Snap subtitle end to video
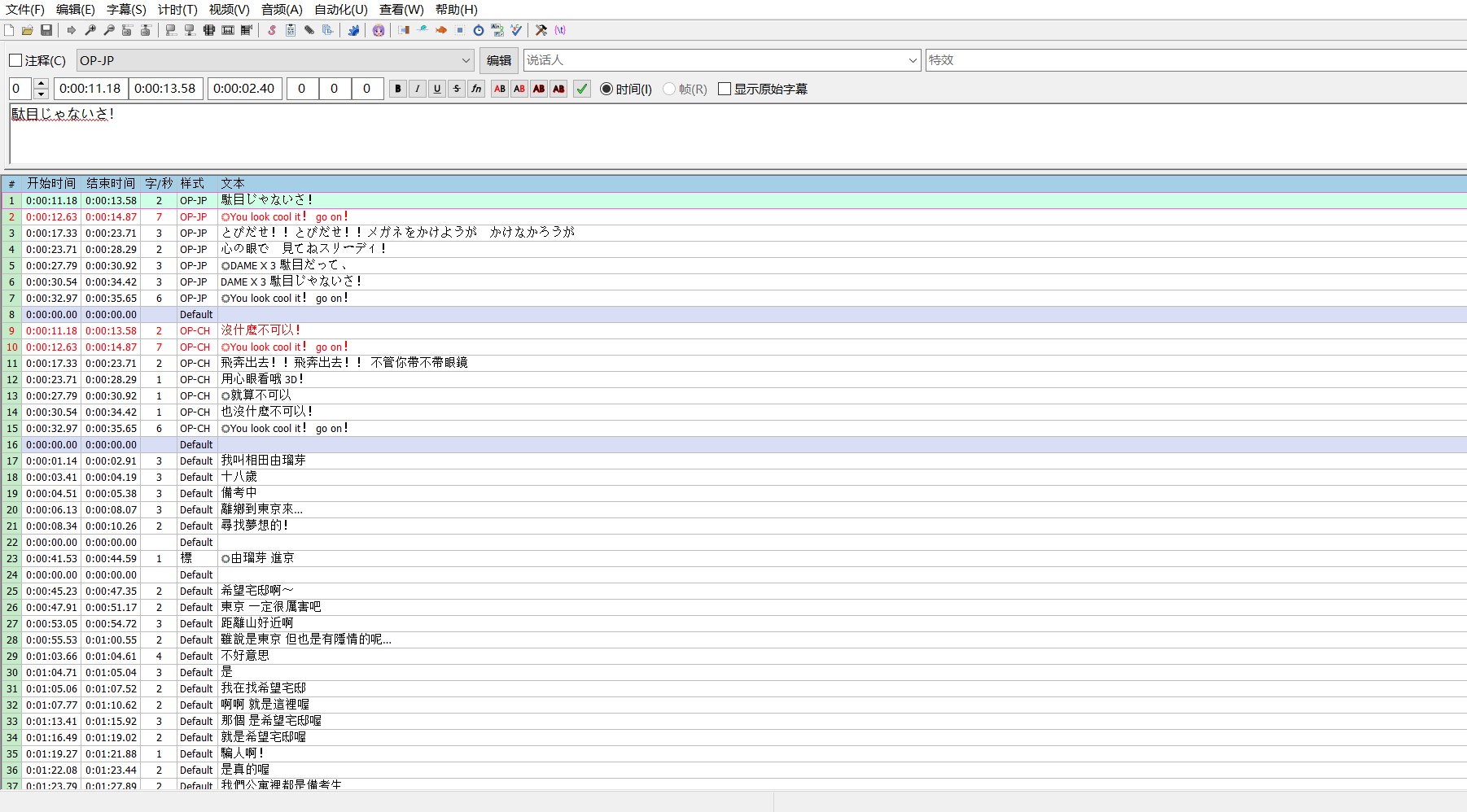 point(190,30)
